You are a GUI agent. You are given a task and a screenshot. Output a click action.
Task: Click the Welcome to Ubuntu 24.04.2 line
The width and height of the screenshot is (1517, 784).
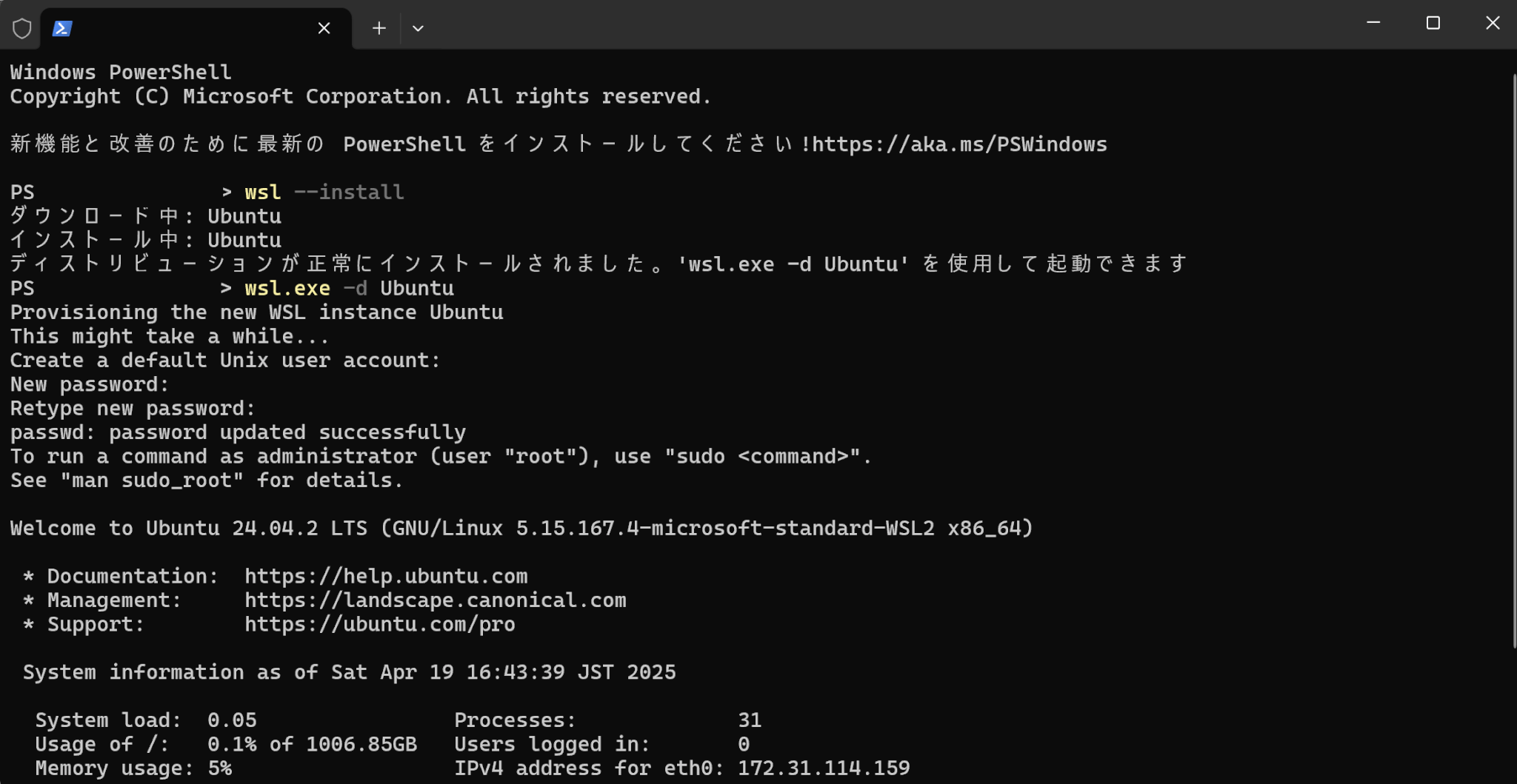(x=521, y=528)
